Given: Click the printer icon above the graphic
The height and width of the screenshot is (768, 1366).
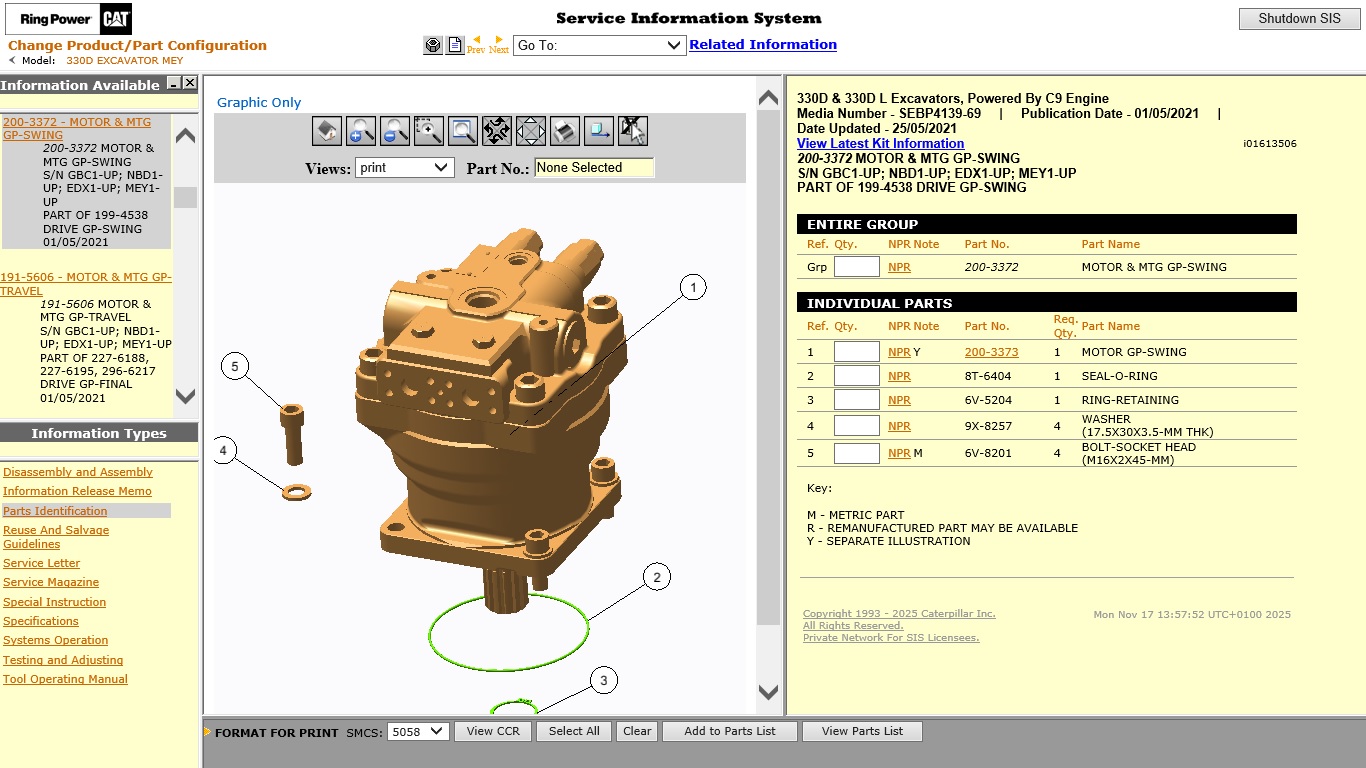Looking at the screenshot, I should pos(565,130).
